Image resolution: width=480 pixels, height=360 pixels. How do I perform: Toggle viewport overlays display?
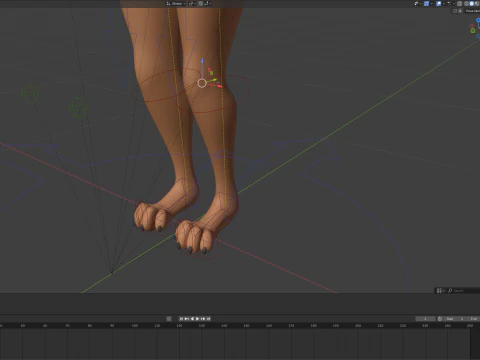click(x=439, y=4)
